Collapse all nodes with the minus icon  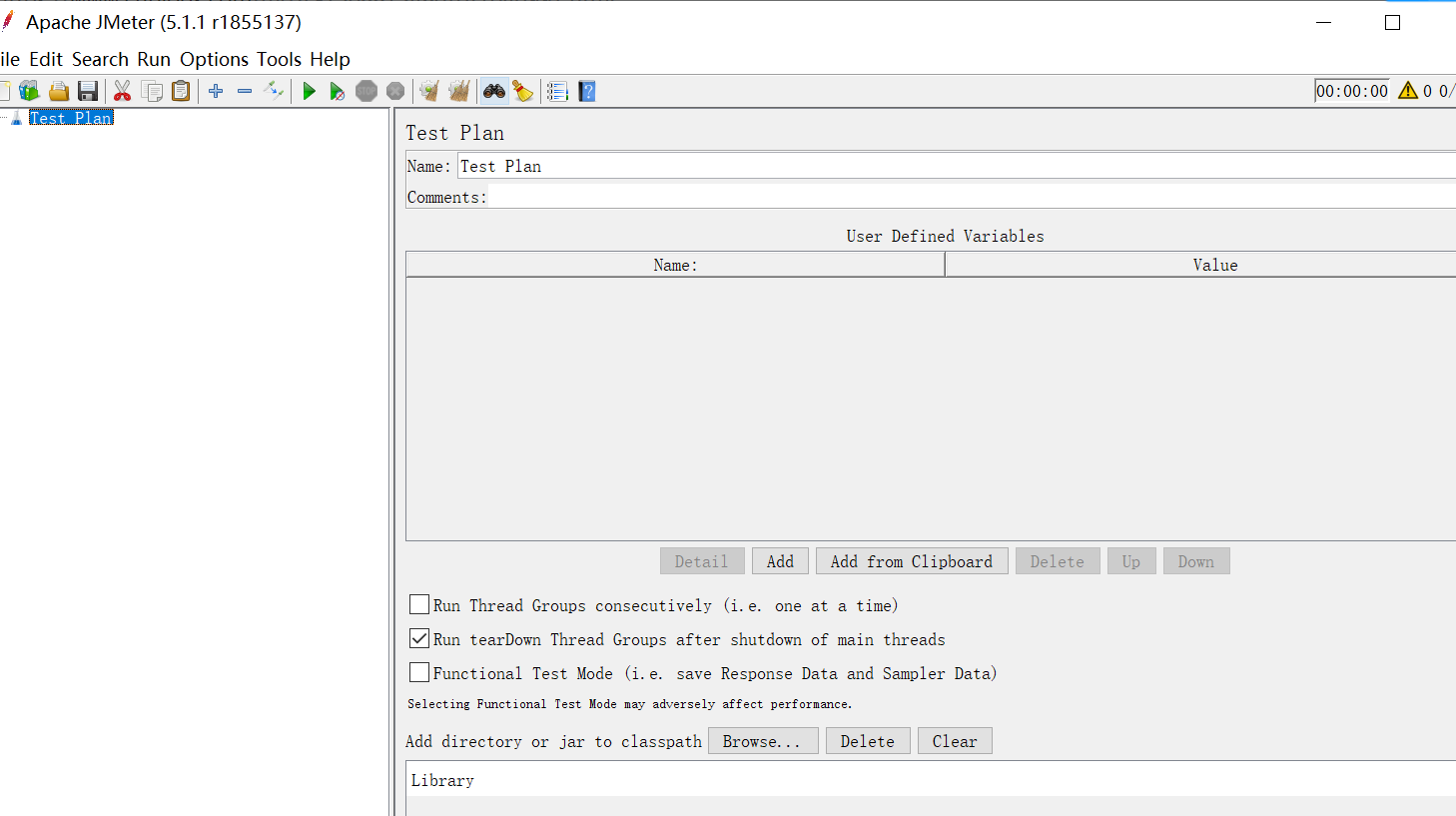click(x=245, y=91)
